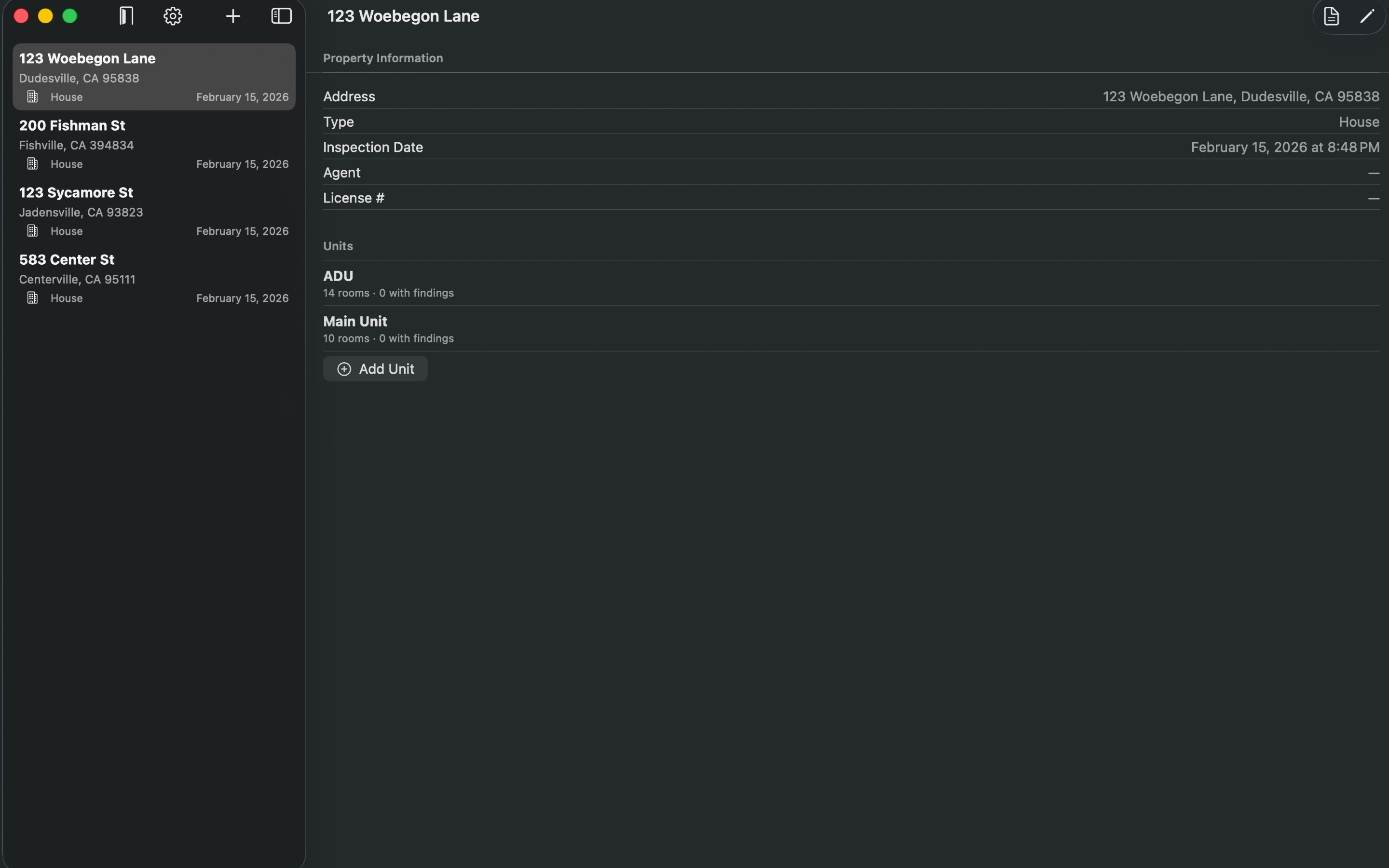
Task: Click building icon in 200 Fishman St row
Action: [x=33, y=164]
